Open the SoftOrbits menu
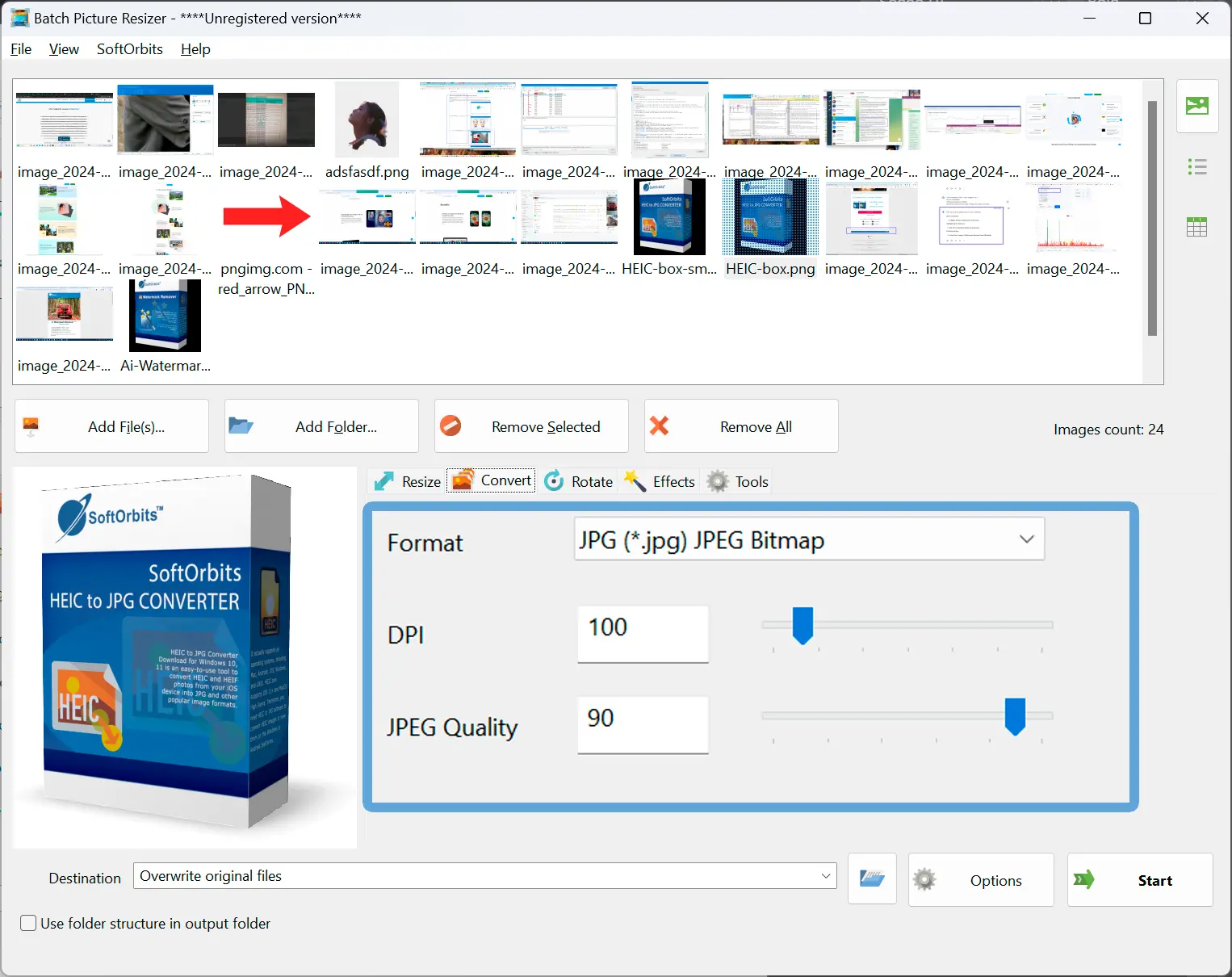1232x977 pixels. (x=130, y=49)
